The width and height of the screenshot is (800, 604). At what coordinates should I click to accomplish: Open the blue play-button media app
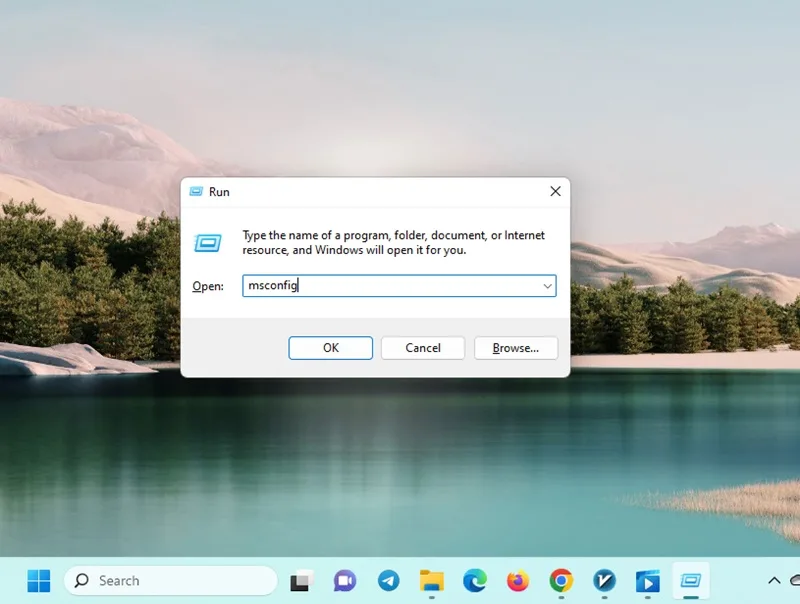coord(647,581)
